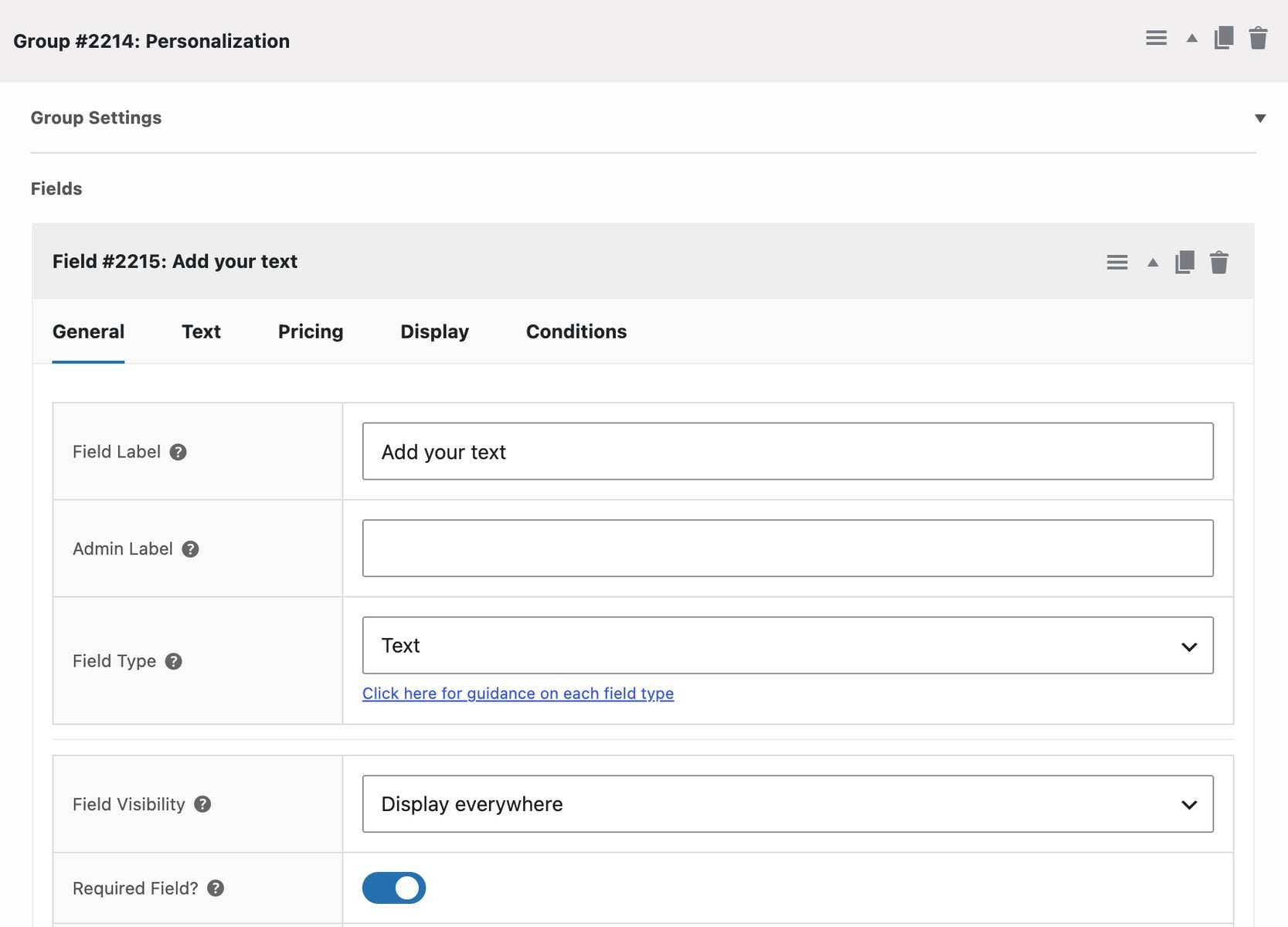Open the Field Visibility dropdown
1288x927 pixels.
(x=787, y=804)
